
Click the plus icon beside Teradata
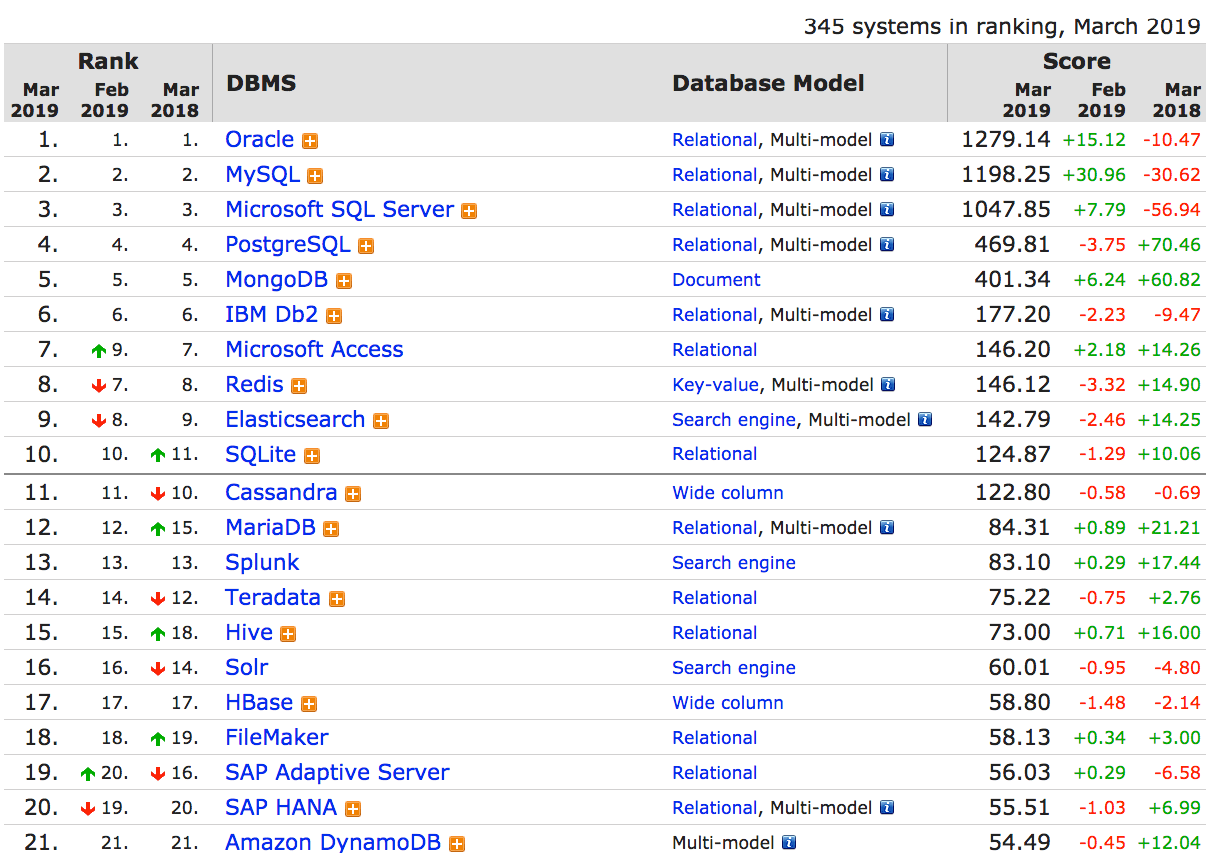pos(337,600)
